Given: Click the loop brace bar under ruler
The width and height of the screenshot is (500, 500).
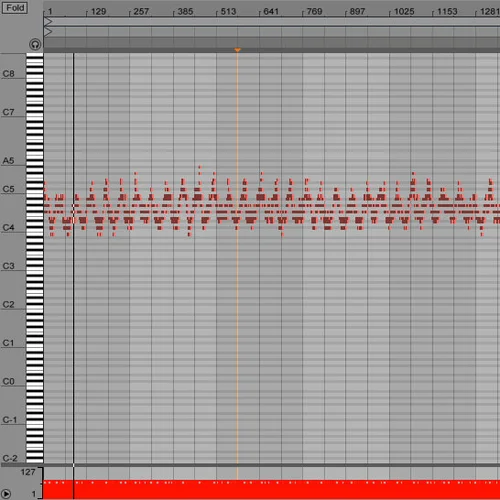Looking at the screenshot, I should 272,22.
